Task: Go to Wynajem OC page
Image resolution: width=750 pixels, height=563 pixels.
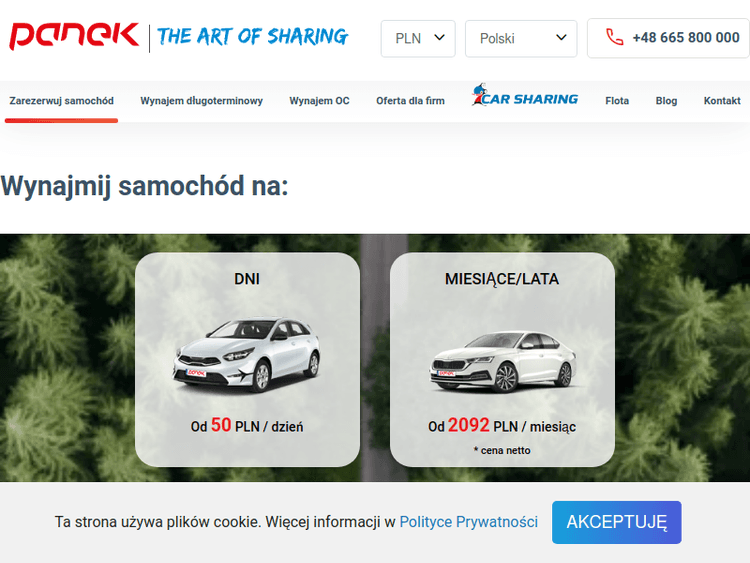Action: (320, 101)
